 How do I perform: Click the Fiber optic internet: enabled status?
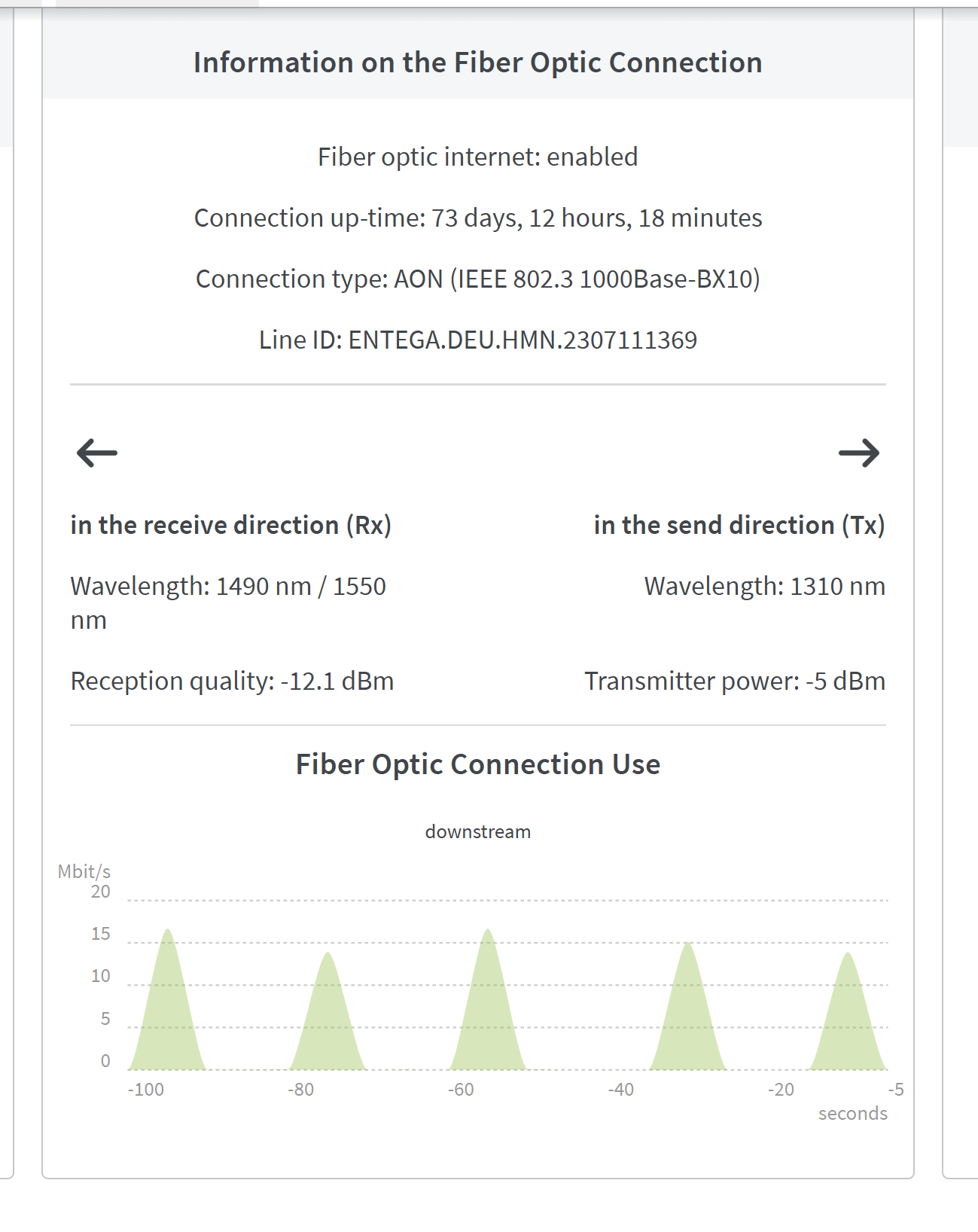(x=478, y=157)
